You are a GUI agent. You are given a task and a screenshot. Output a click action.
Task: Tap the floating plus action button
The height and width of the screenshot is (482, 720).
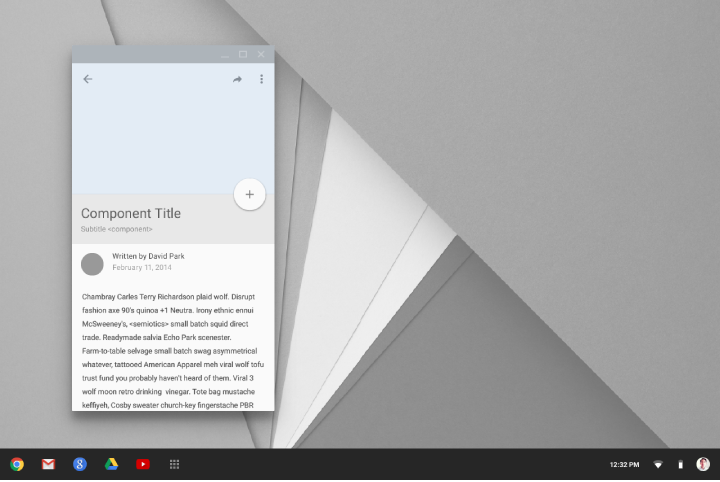point(249,194)
